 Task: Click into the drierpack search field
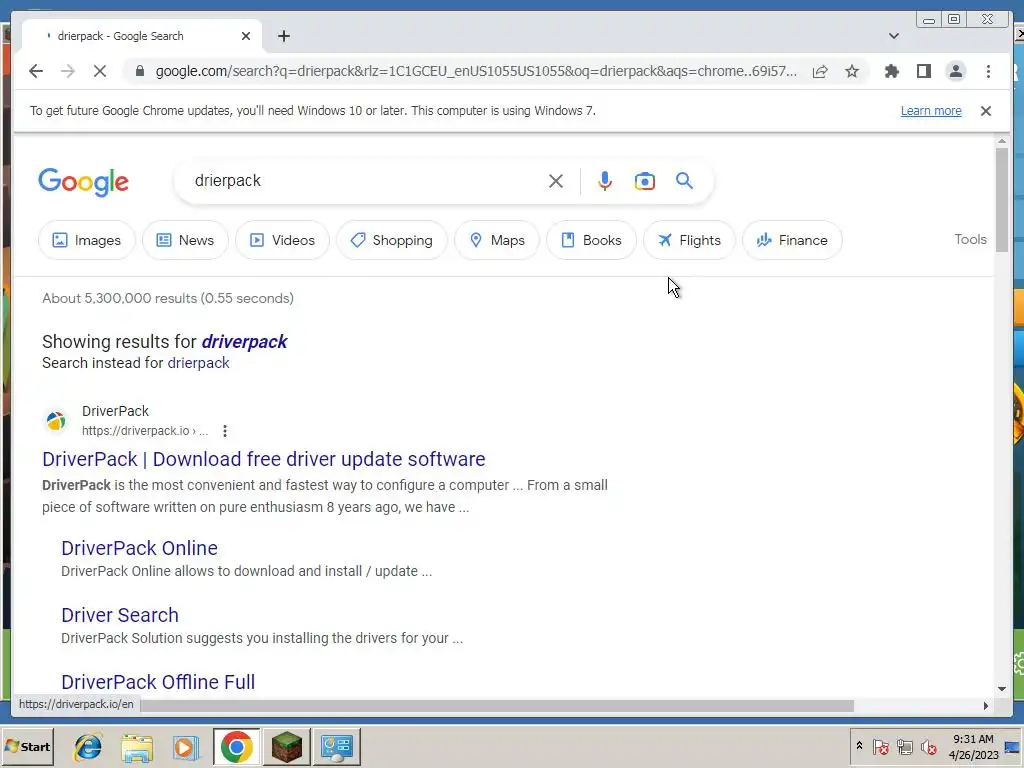click(x=366, y=181)
